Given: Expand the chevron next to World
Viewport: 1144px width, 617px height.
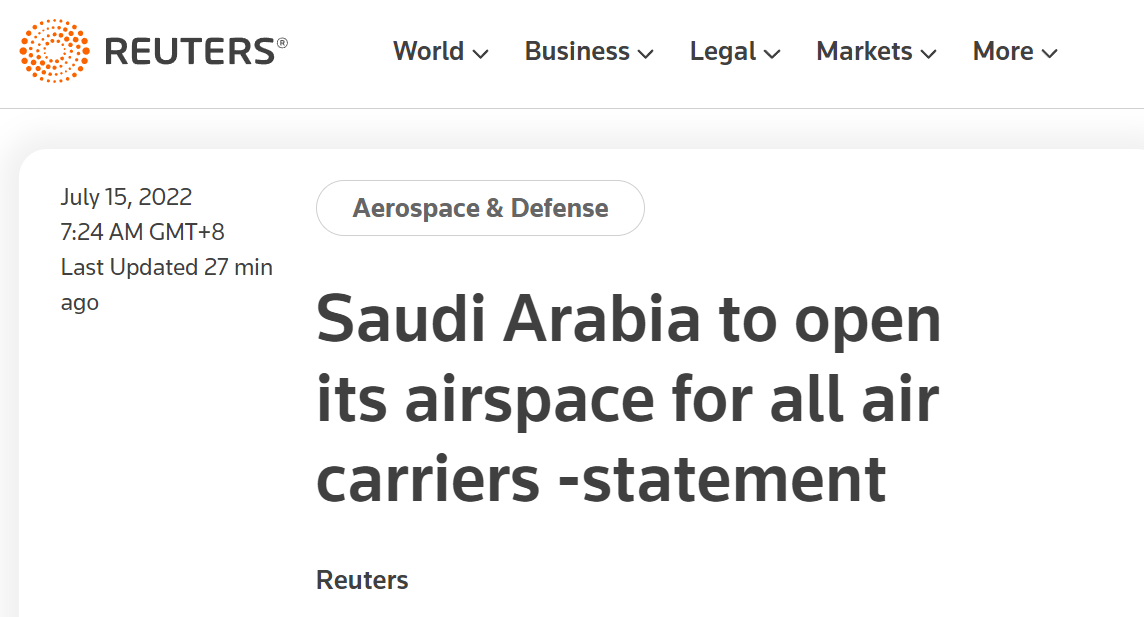Looking at the screenshot, I should coord(480,54).
